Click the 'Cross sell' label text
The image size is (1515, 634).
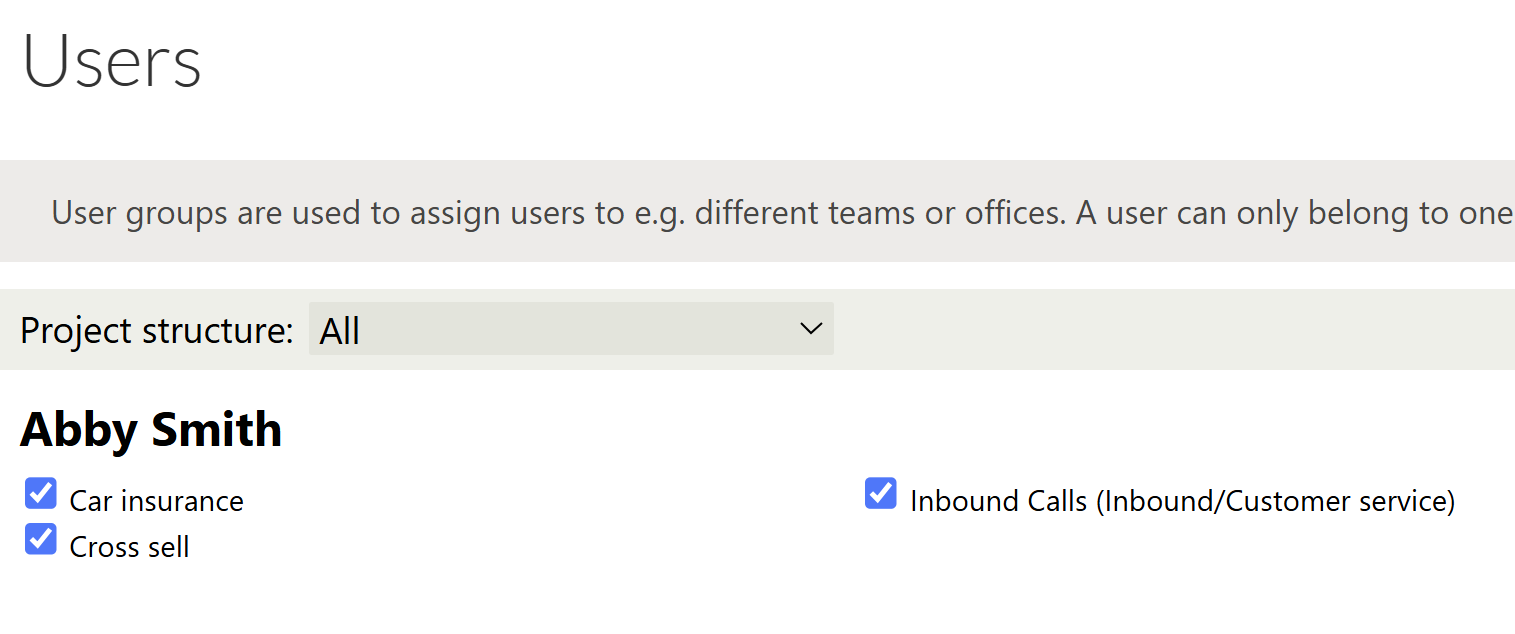(129, 547)
